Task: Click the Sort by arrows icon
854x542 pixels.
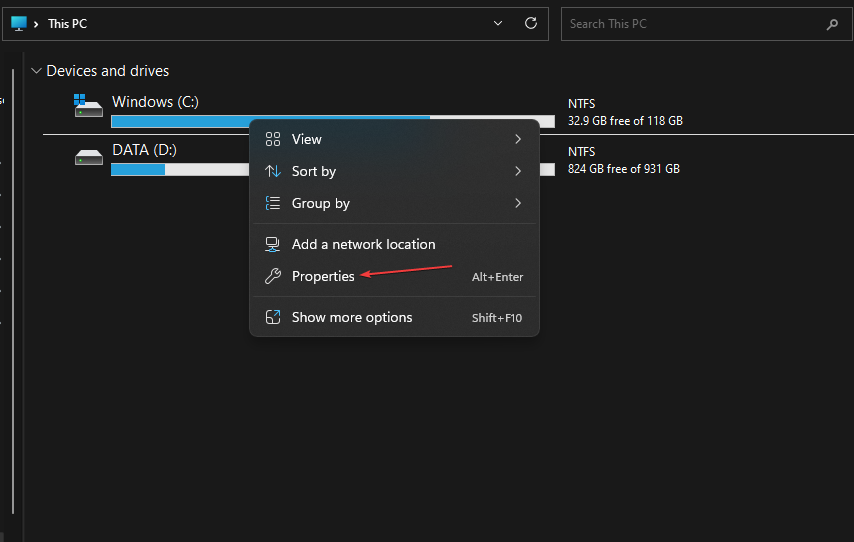Action: (273, 171)
